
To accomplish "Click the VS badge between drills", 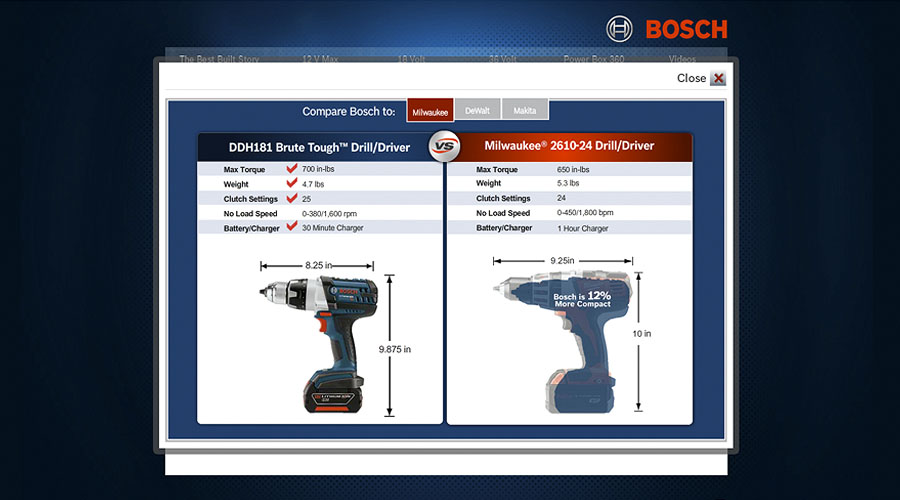I will [444, 146].
